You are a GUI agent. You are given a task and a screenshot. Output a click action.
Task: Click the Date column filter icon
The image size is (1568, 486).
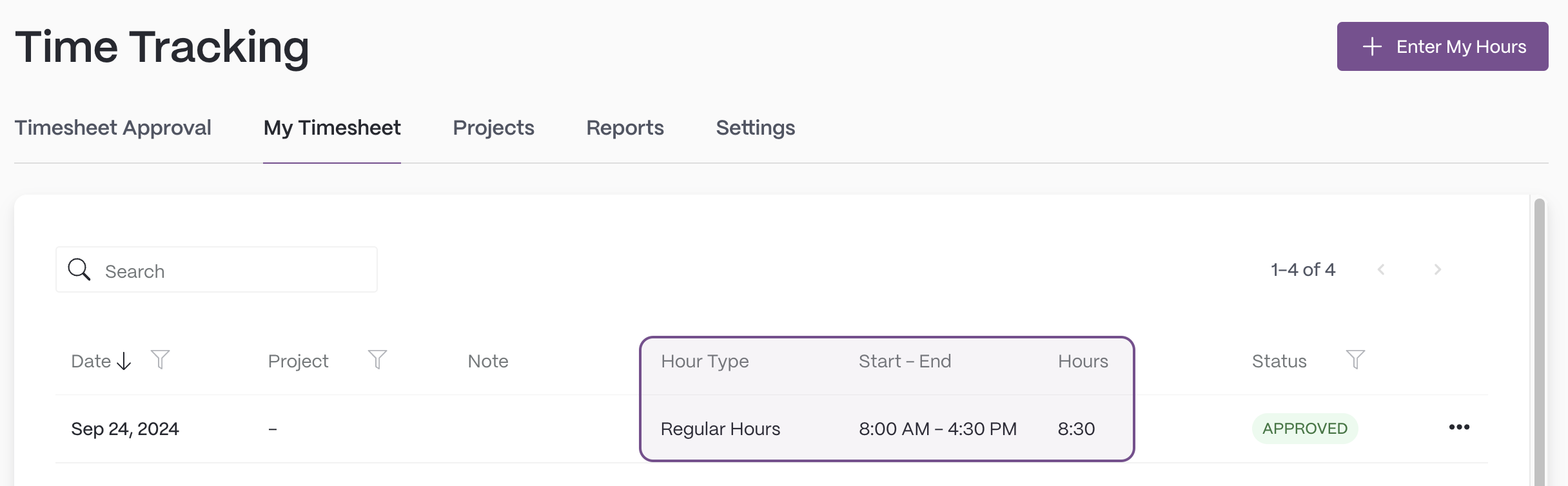160,360
